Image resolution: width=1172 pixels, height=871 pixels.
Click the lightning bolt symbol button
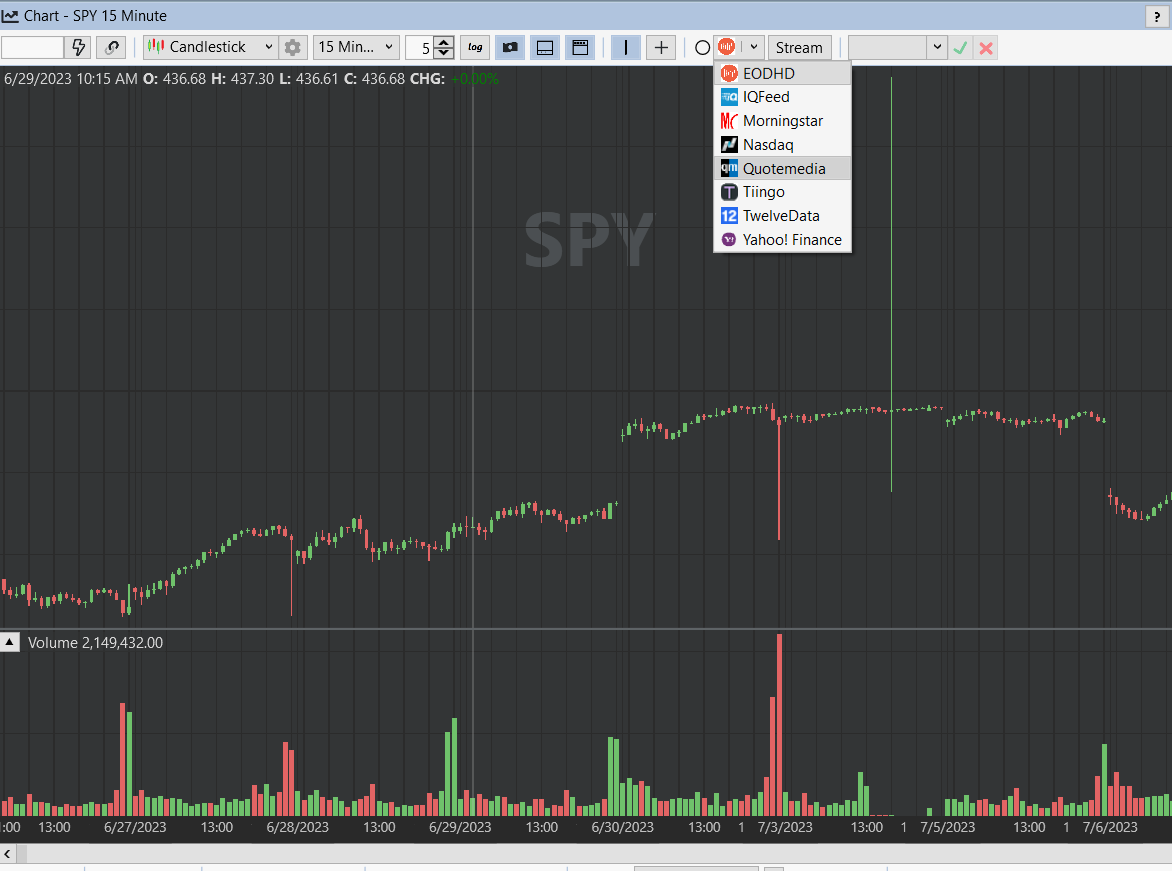tap(78, 48)
